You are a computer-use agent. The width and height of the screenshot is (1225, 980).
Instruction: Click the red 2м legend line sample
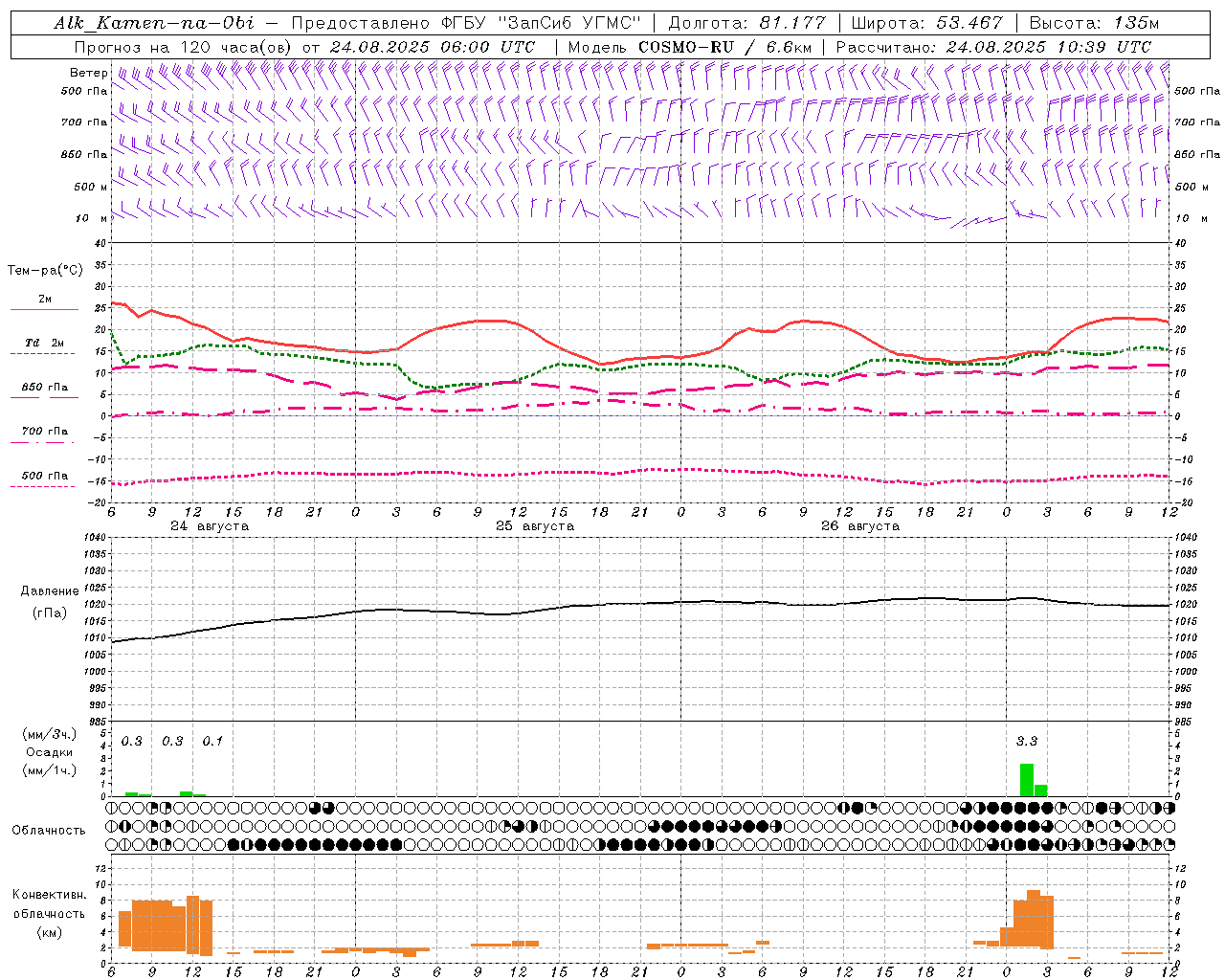click(x=44, y=310)
